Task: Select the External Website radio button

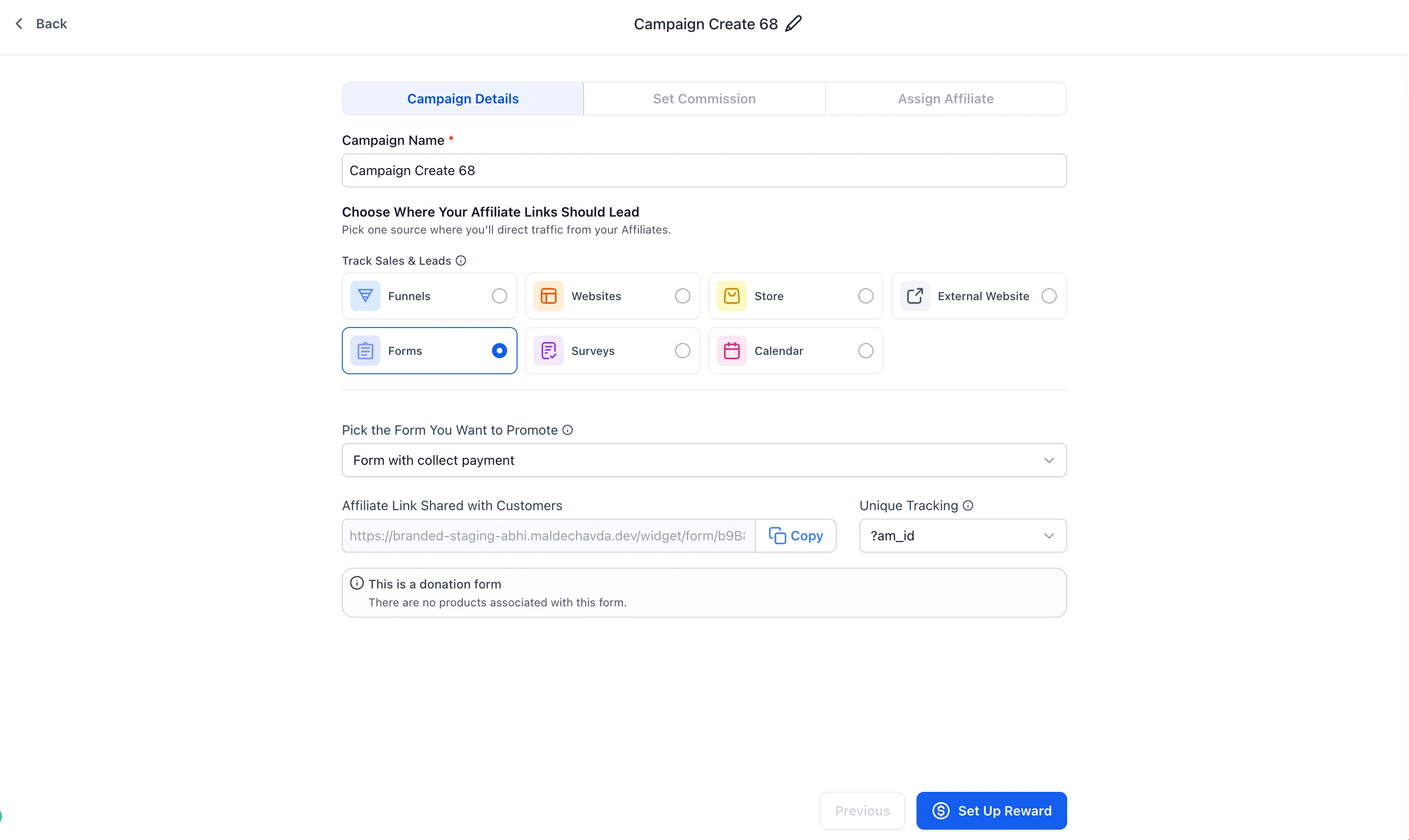Action: [1049, 295]
